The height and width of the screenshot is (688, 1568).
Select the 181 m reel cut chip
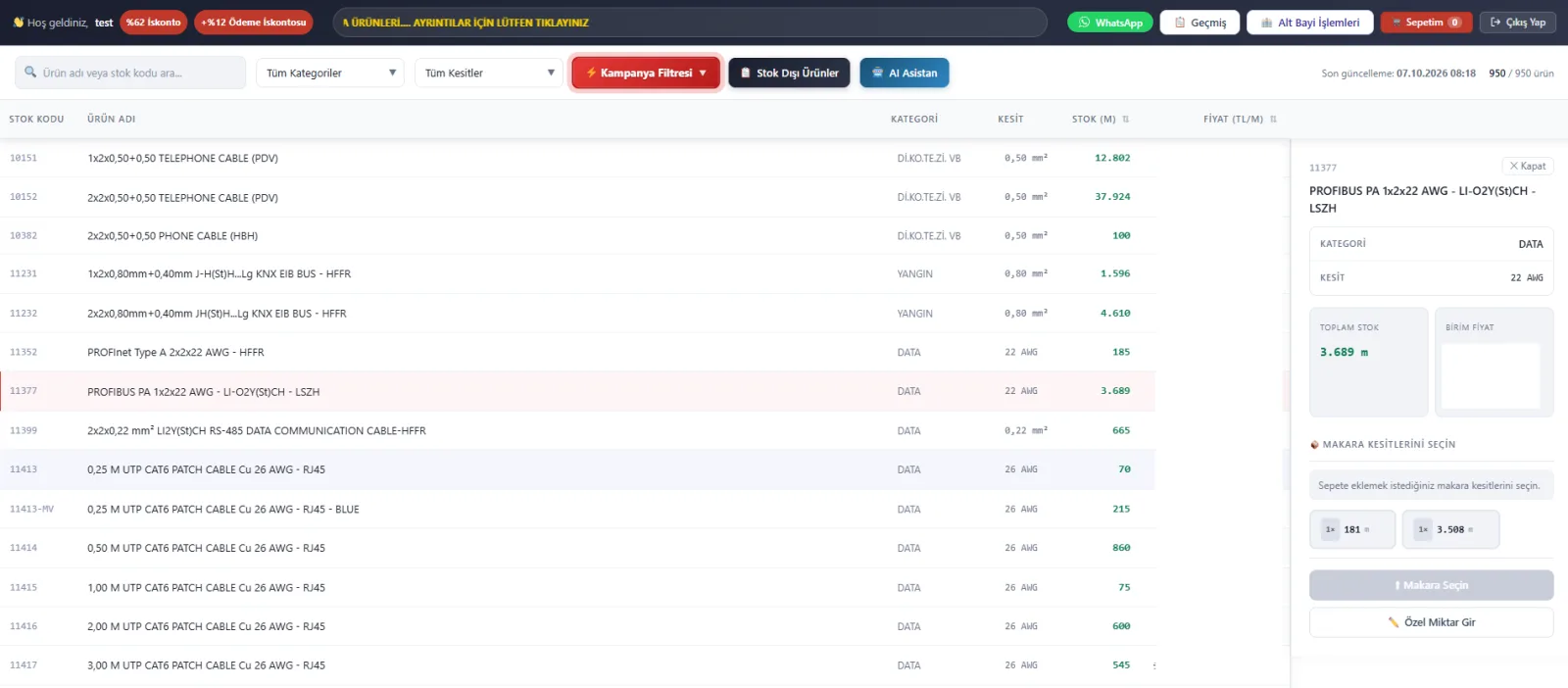(x=1352, y=529)
